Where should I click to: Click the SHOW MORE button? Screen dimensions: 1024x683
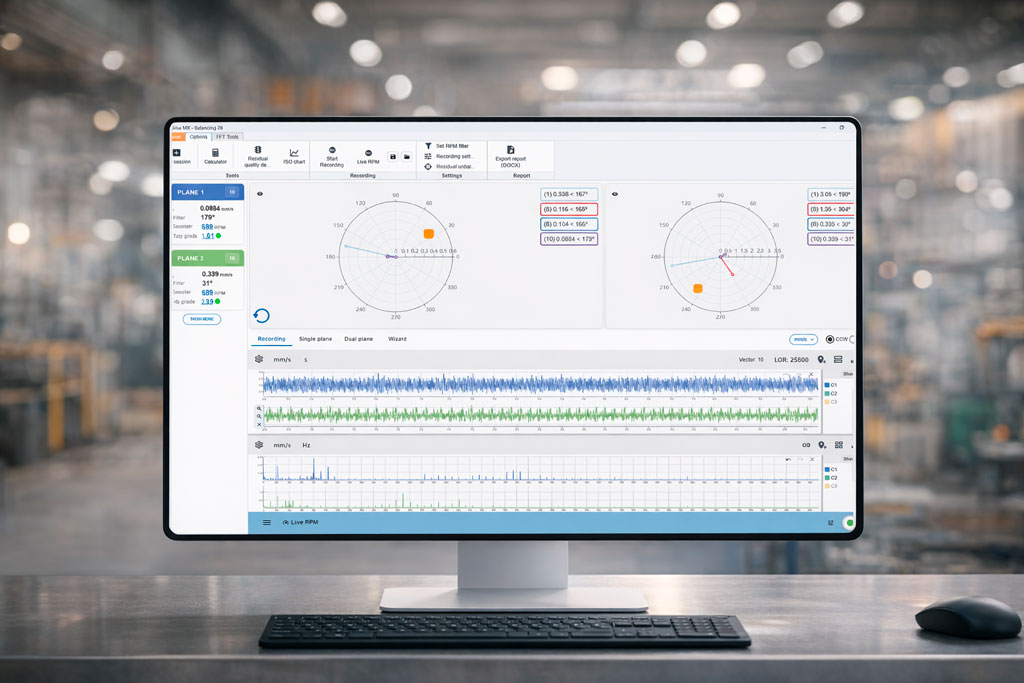pyautogui.click(x=202, y=319)
